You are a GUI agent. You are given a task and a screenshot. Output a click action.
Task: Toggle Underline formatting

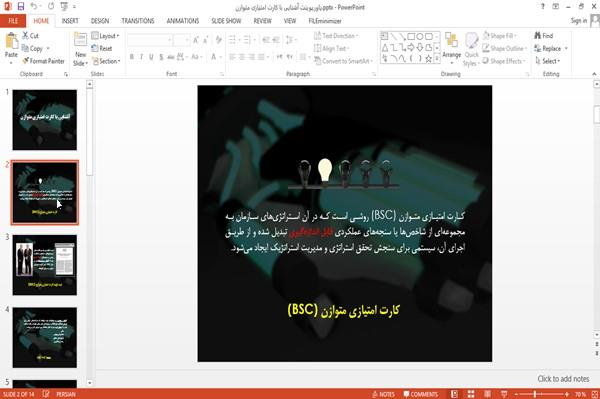point(152,57)
